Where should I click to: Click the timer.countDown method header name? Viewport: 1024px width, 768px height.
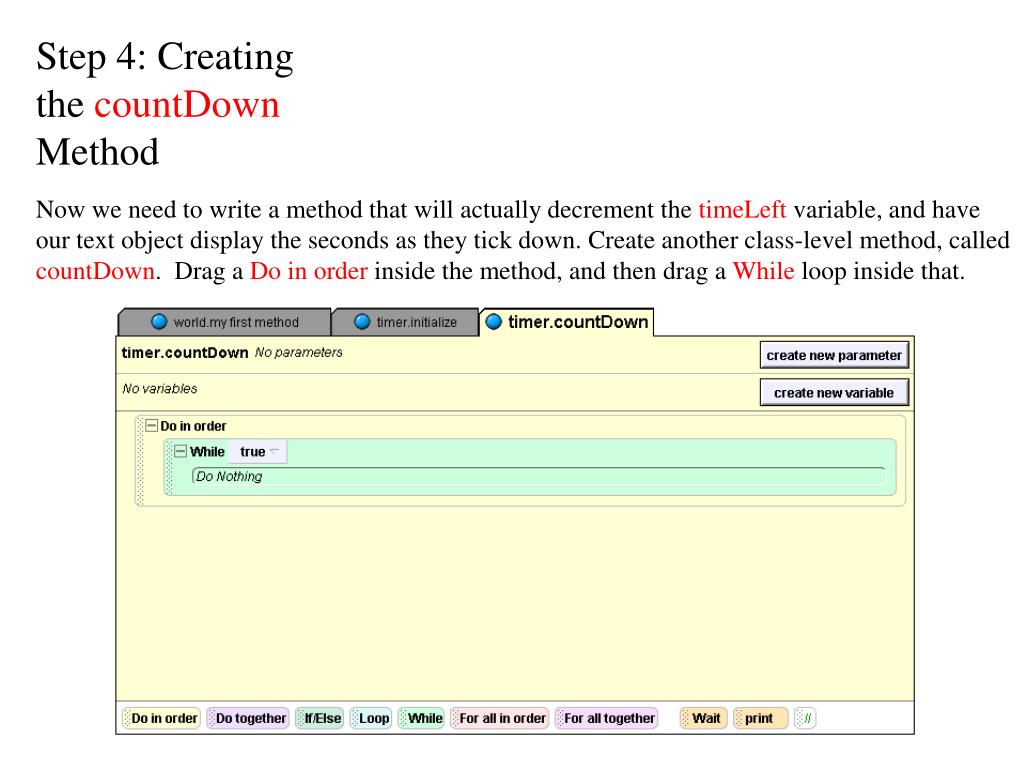tap(185, 353)
